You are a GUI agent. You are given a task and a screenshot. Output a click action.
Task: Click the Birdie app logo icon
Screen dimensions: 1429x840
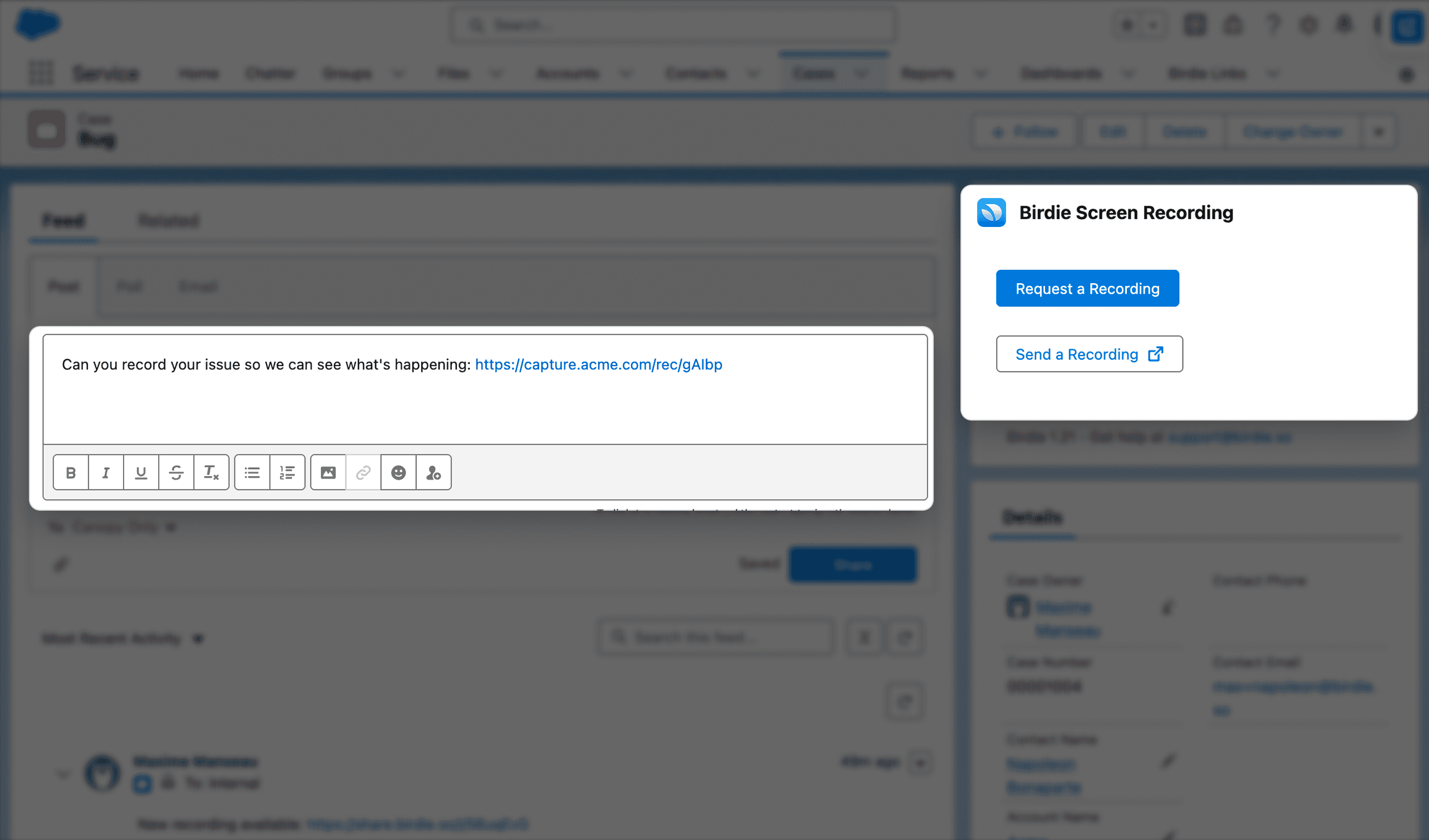[x=991, y=213]
